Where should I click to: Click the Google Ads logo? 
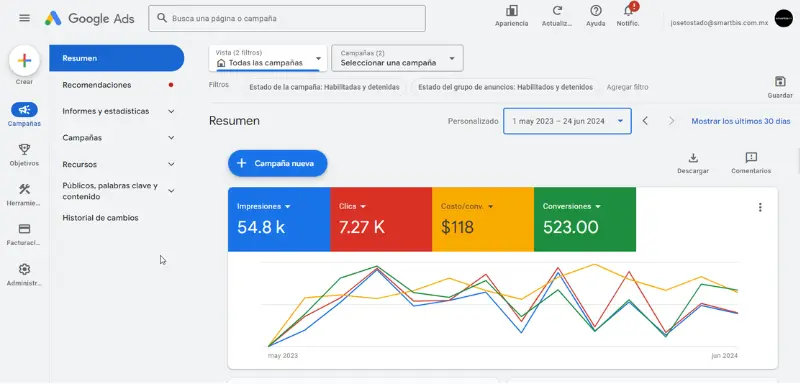(90, 19)
